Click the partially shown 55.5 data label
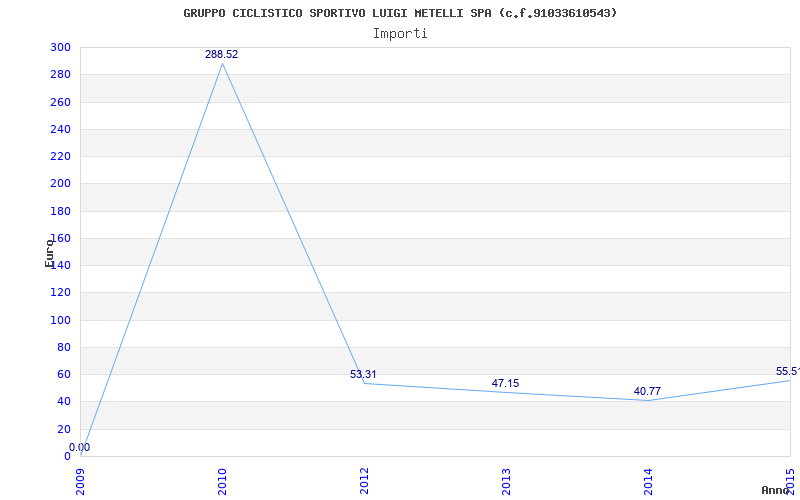The height and width of the screenshot is (500, 800). pos(787,371)
